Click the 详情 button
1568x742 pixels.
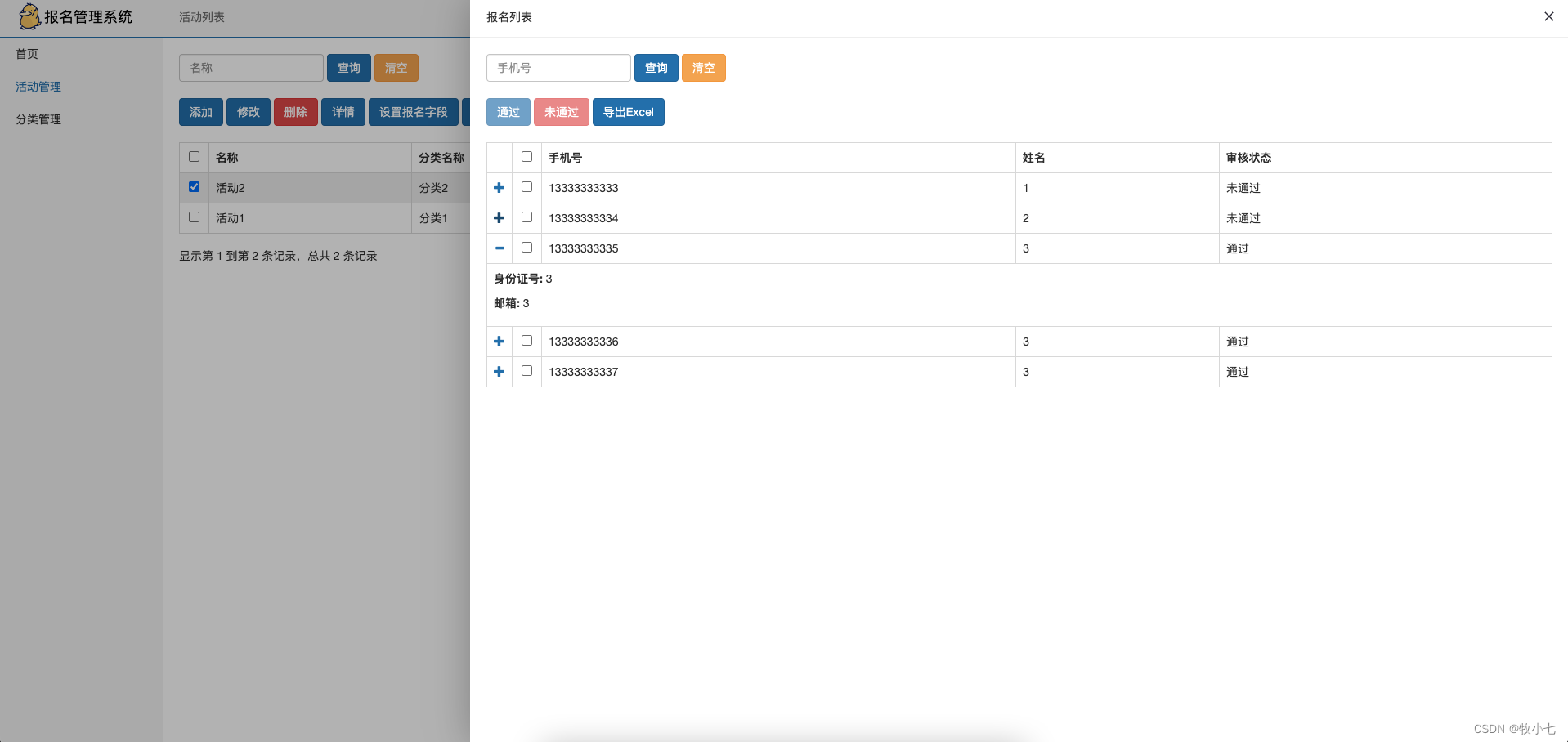343,112
